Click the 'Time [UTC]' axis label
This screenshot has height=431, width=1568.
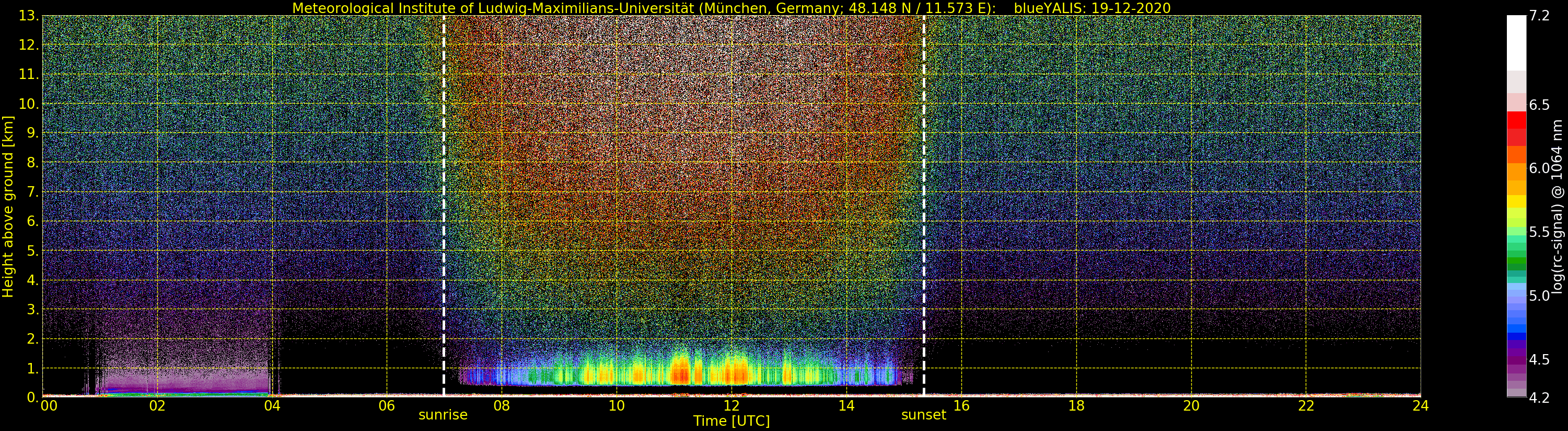731,421
